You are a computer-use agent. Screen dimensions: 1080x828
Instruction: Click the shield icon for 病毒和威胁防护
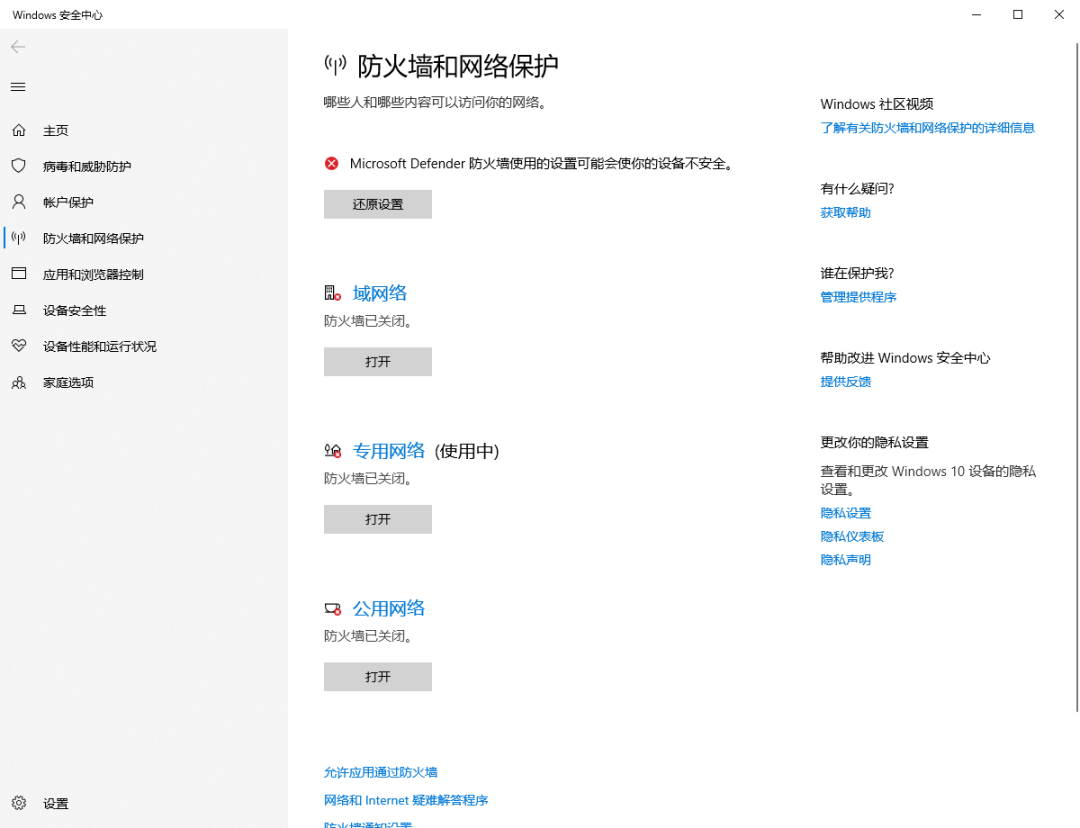click(x=19, y=166)
